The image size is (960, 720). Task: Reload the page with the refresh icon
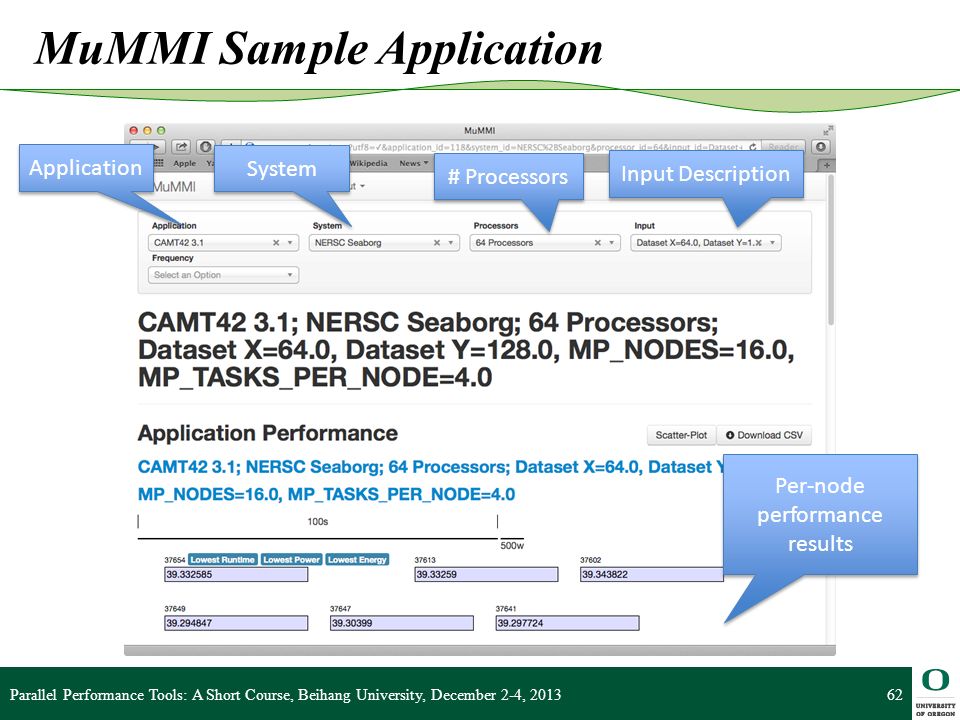point(752,147)
